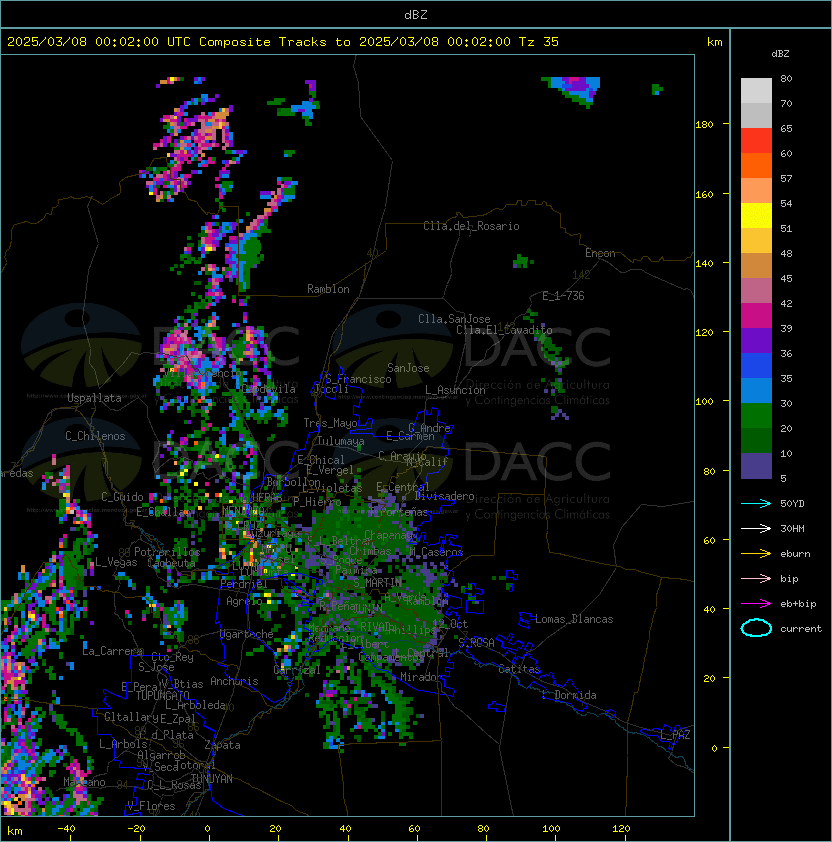Viewport: 832px width, 842px height.
Task: Click the 'Carrizal' place label
Action: [x=297, y=670]
